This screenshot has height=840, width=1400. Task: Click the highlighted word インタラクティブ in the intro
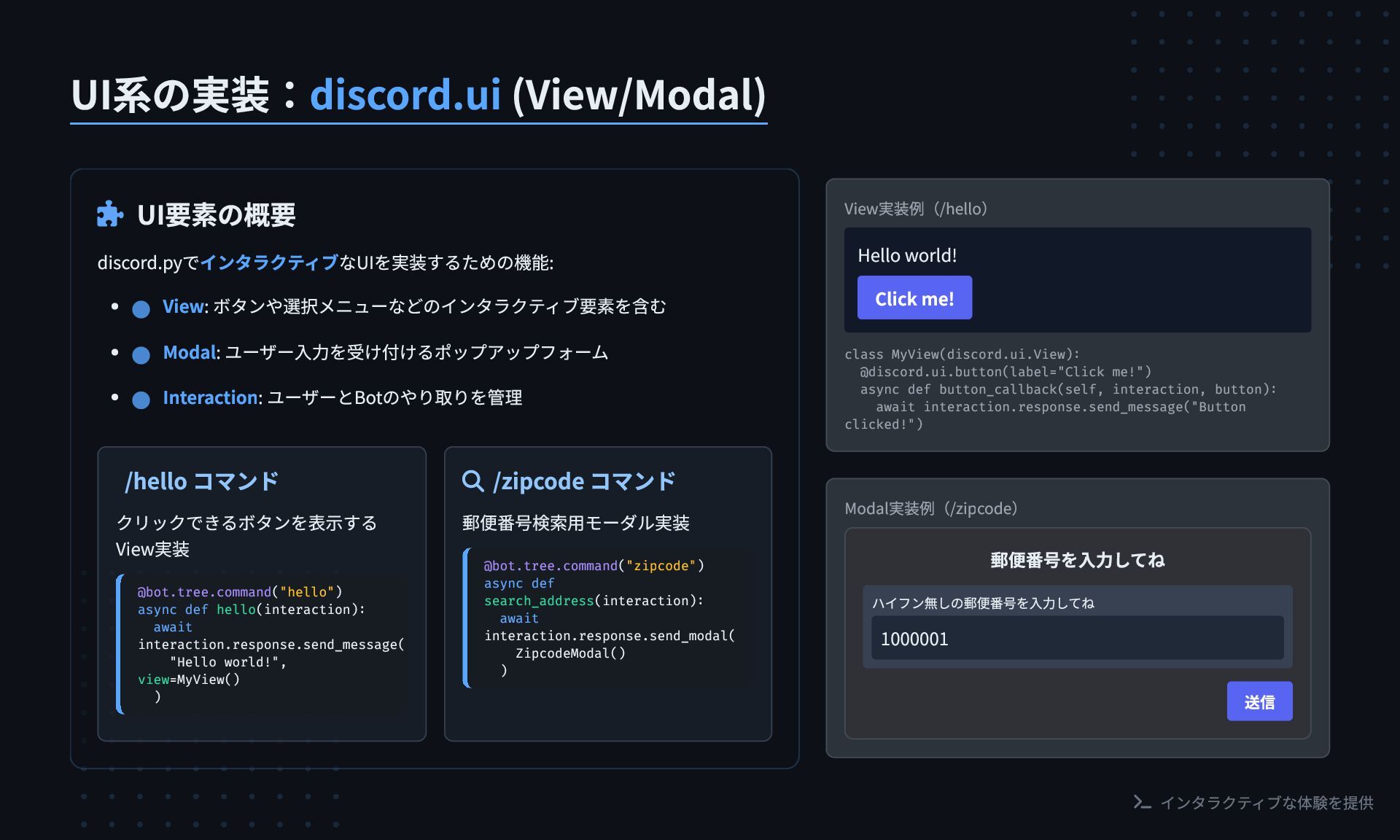coord(269,262)
